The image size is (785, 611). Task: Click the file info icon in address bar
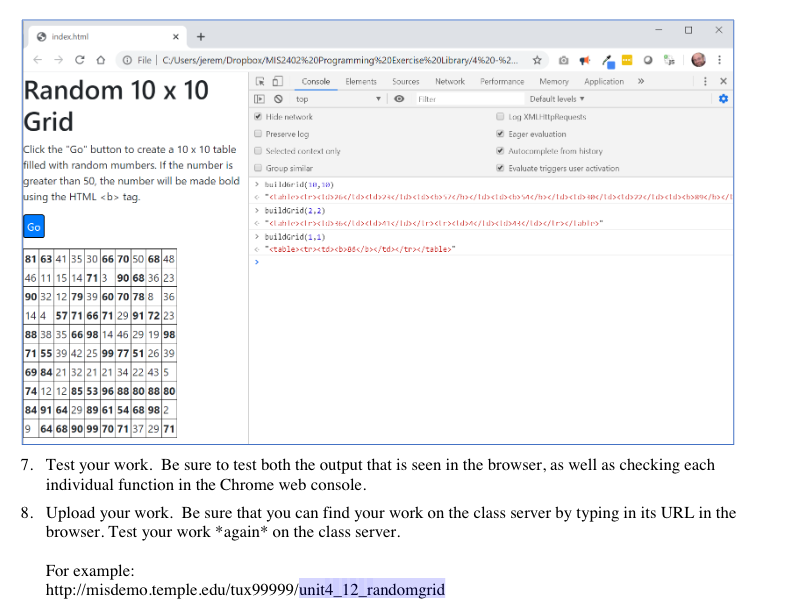tap(127, 60)
